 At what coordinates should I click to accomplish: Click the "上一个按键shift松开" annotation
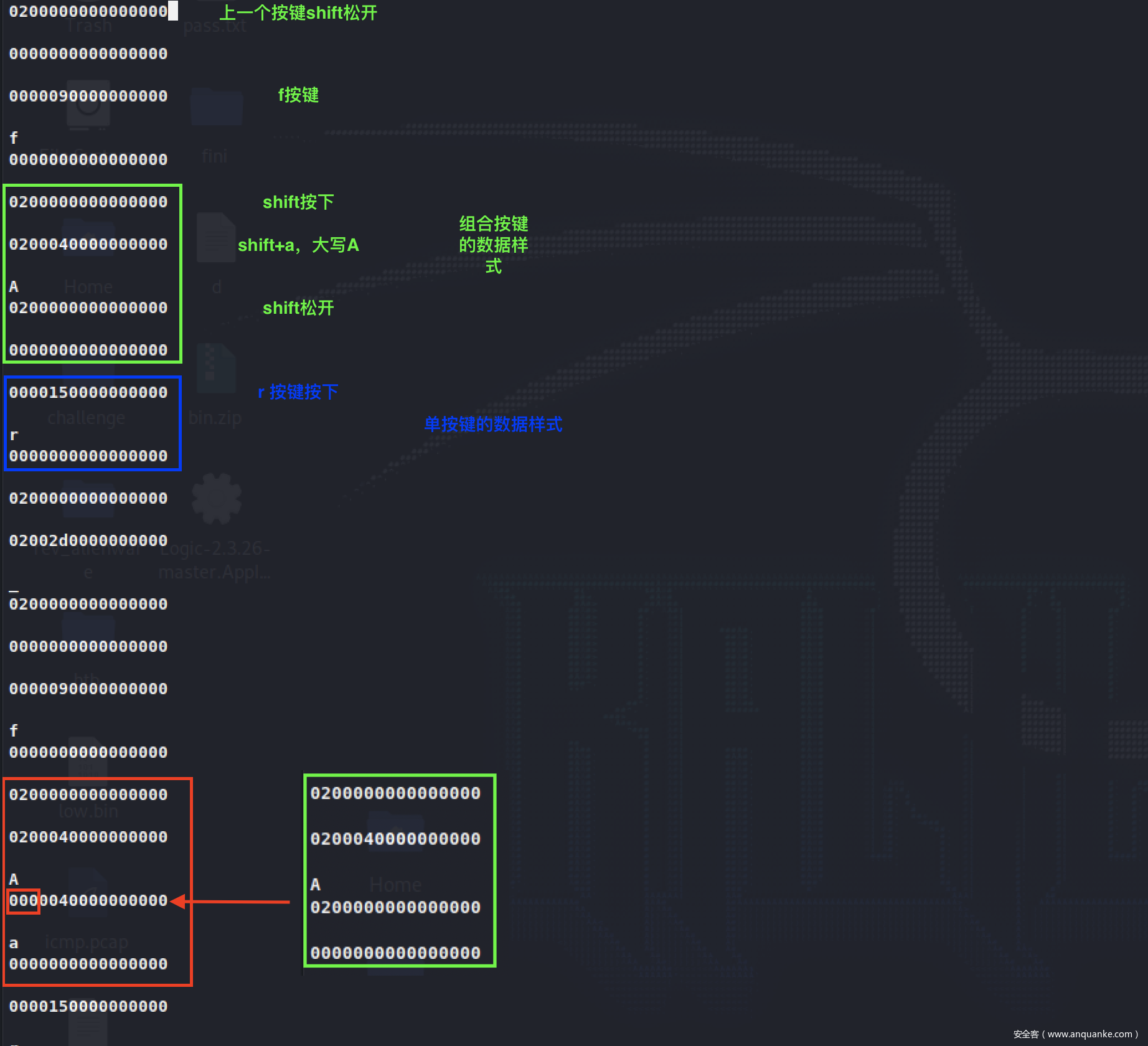coord(298,13)
